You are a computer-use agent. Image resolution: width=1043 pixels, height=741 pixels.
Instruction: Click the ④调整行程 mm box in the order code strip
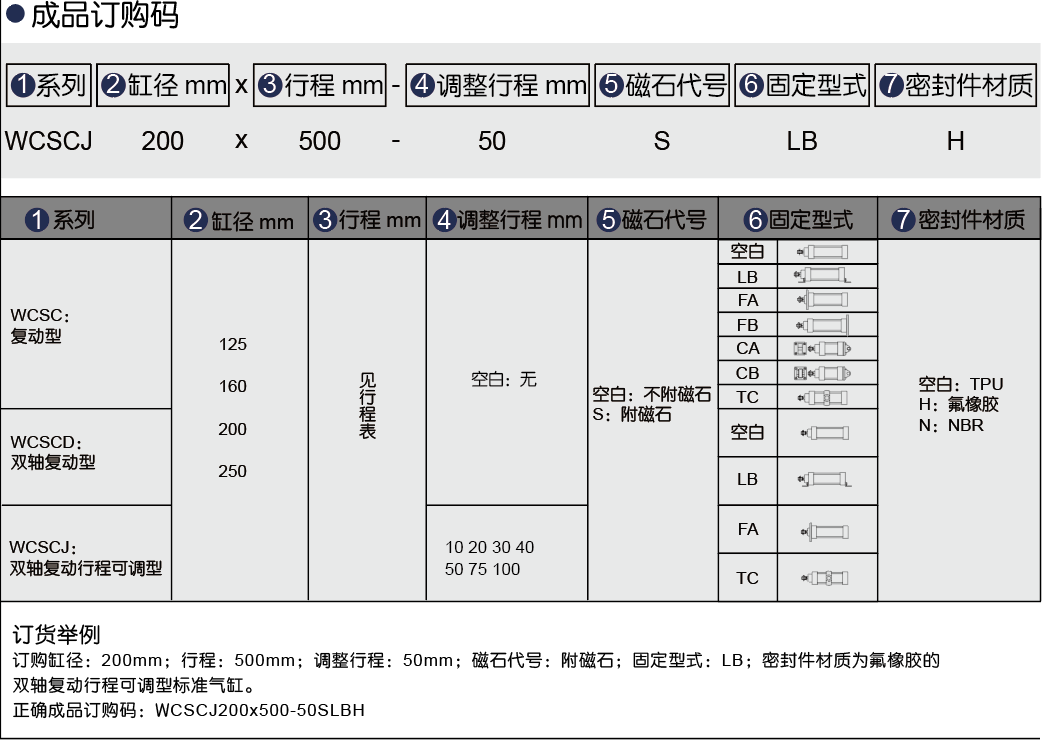(x=498, y=85)
